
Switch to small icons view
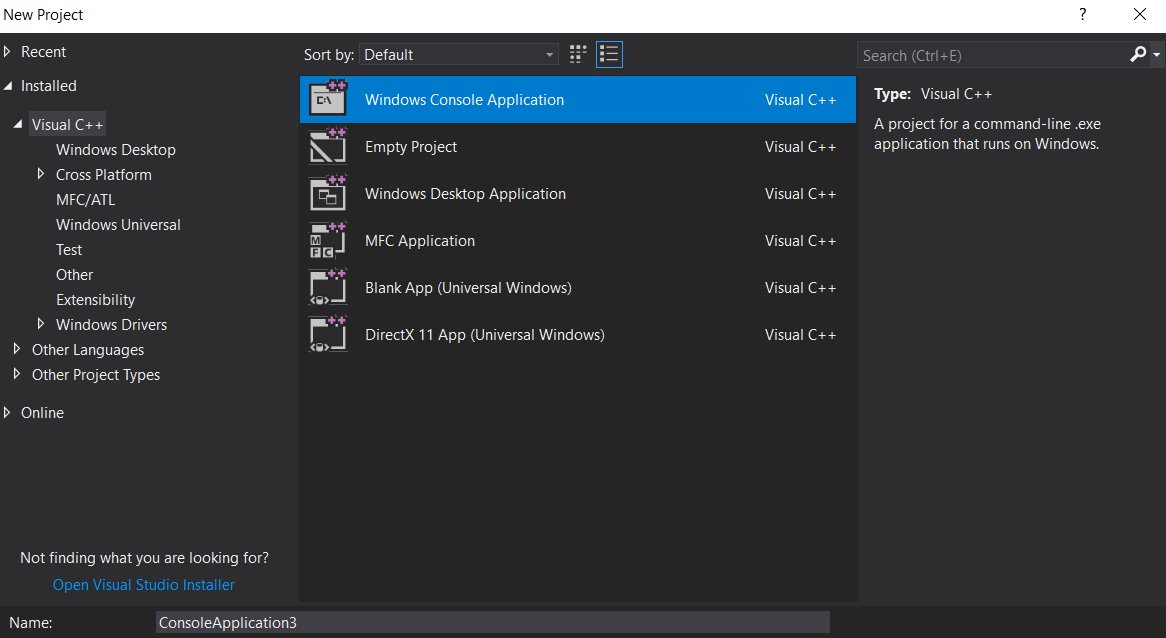coord(578,54)
